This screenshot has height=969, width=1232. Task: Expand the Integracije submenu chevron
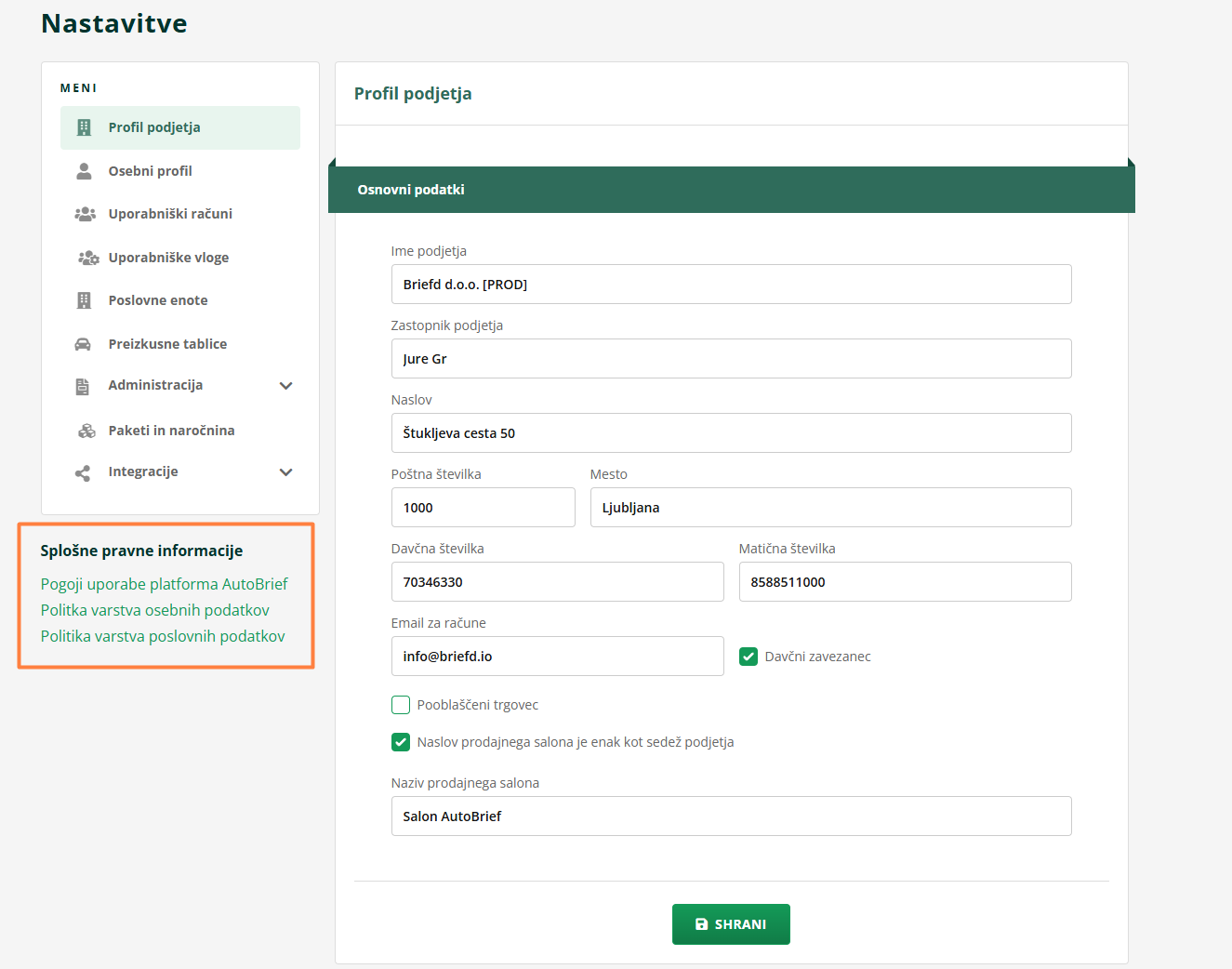click(x=285, y=472)
